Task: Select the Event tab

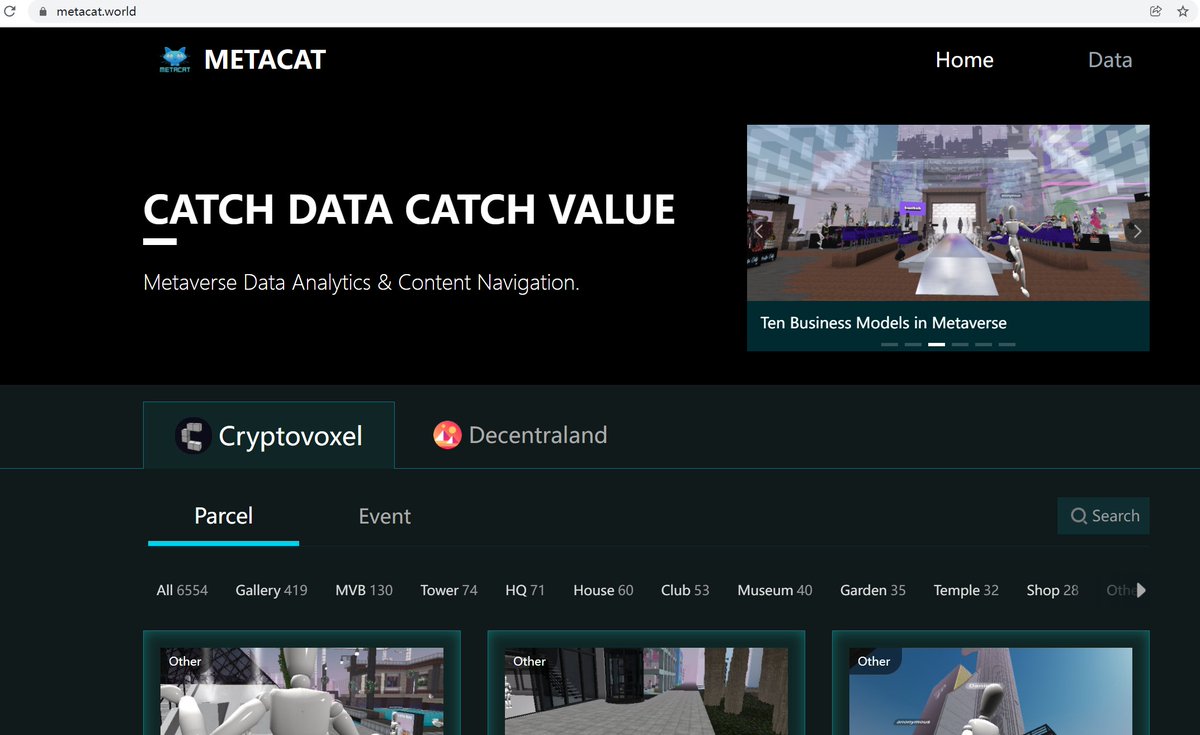Action: [385, 516]
